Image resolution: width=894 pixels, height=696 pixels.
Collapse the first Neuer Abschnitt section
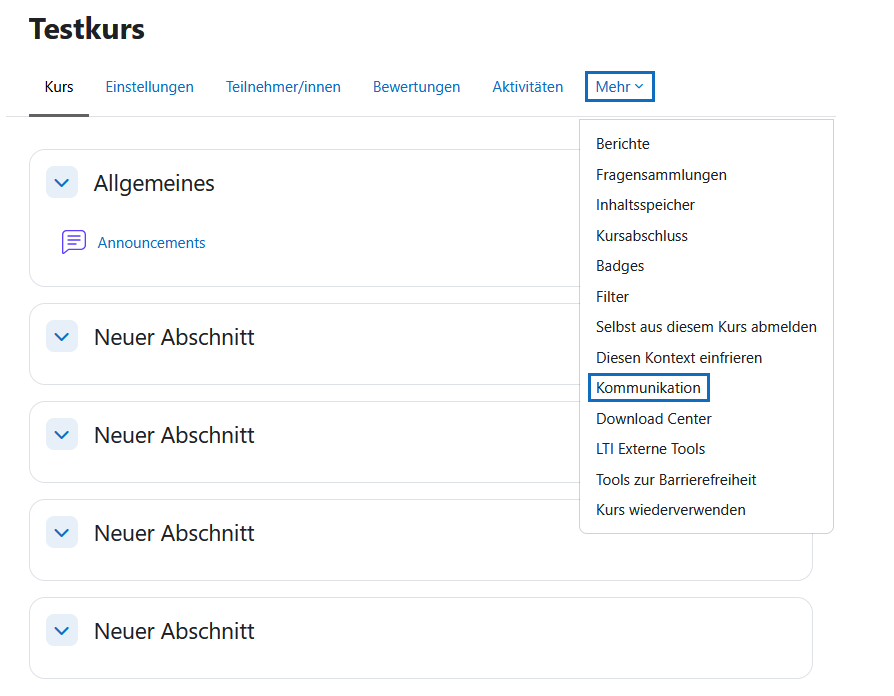tap(62, 337)
